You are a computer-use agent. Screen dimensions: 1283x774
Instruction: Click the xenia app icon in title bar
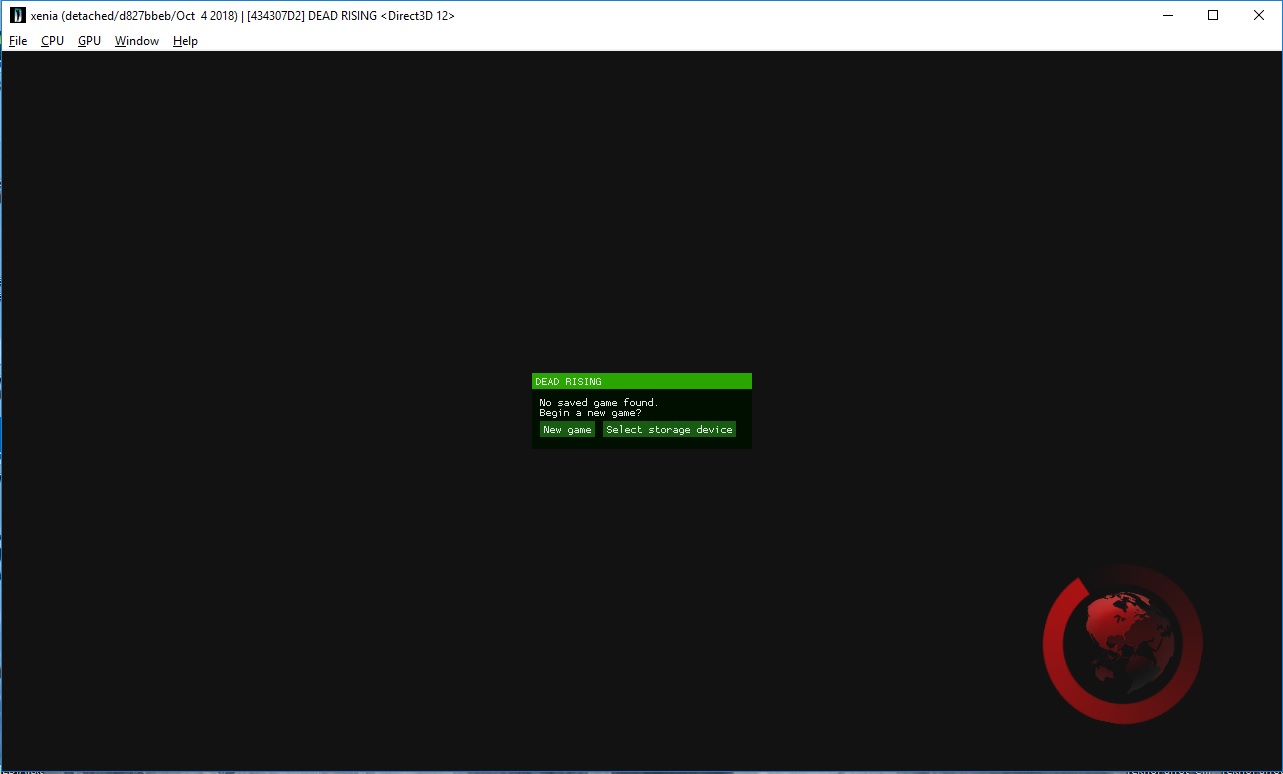17,15
